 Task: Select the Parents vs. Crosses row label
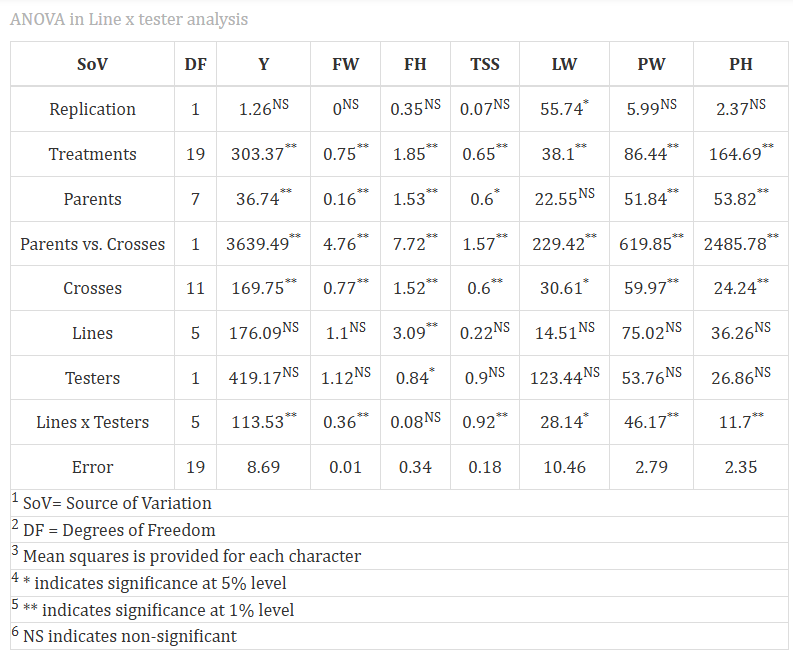tap(93, 244)
